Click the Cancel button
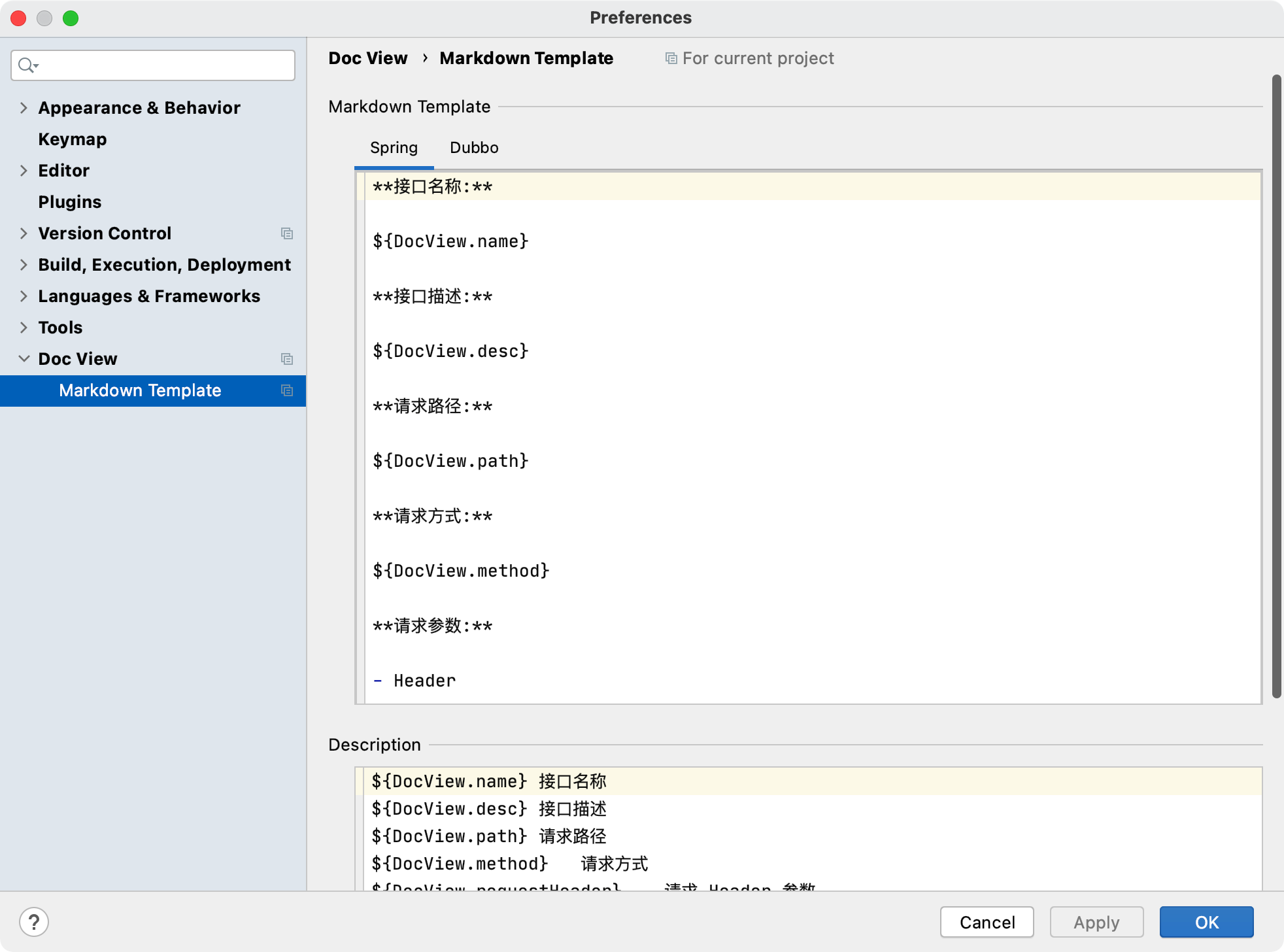 click(987, 922)
